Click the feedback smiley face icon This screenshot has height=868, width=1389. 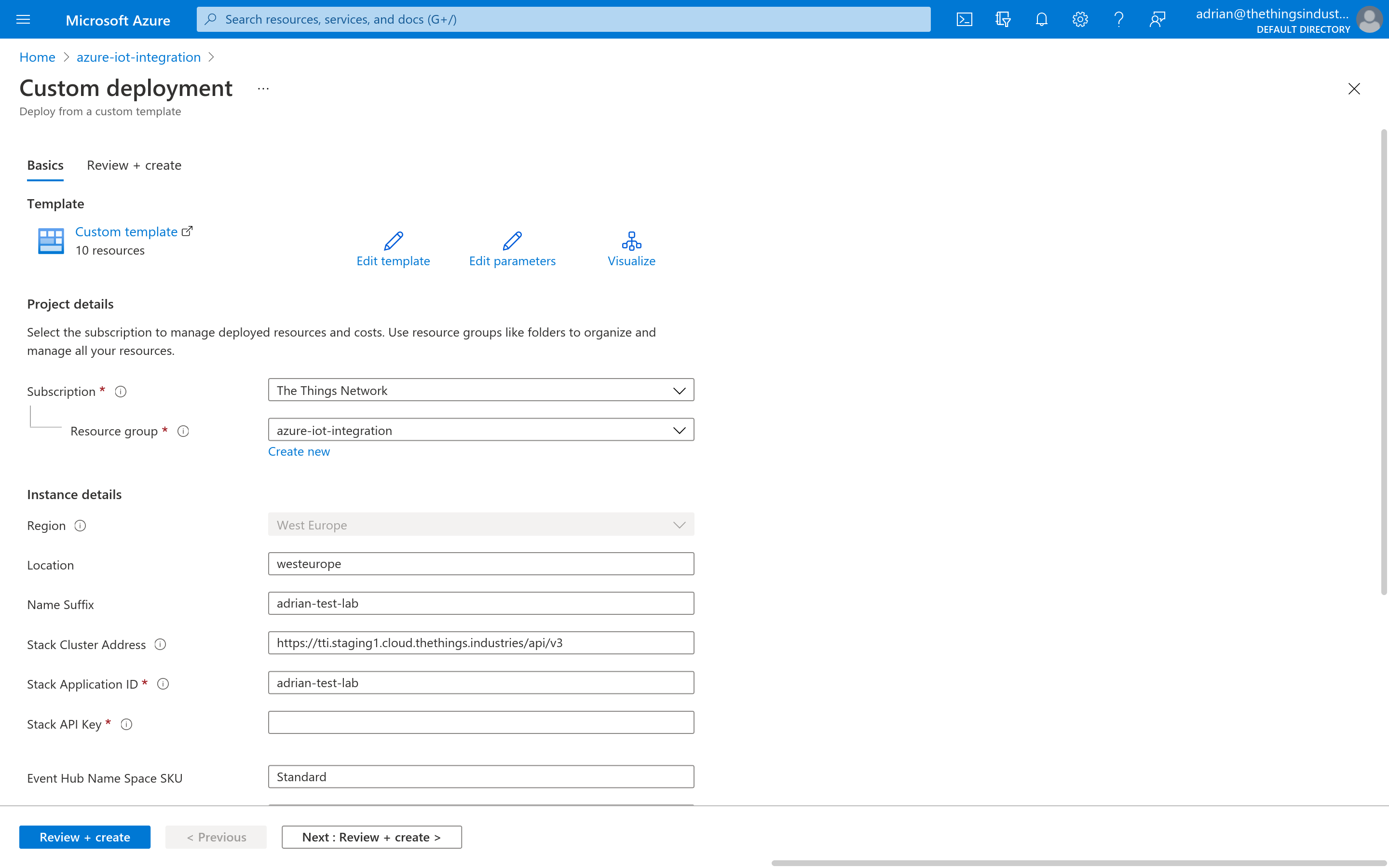point(1157,18)
